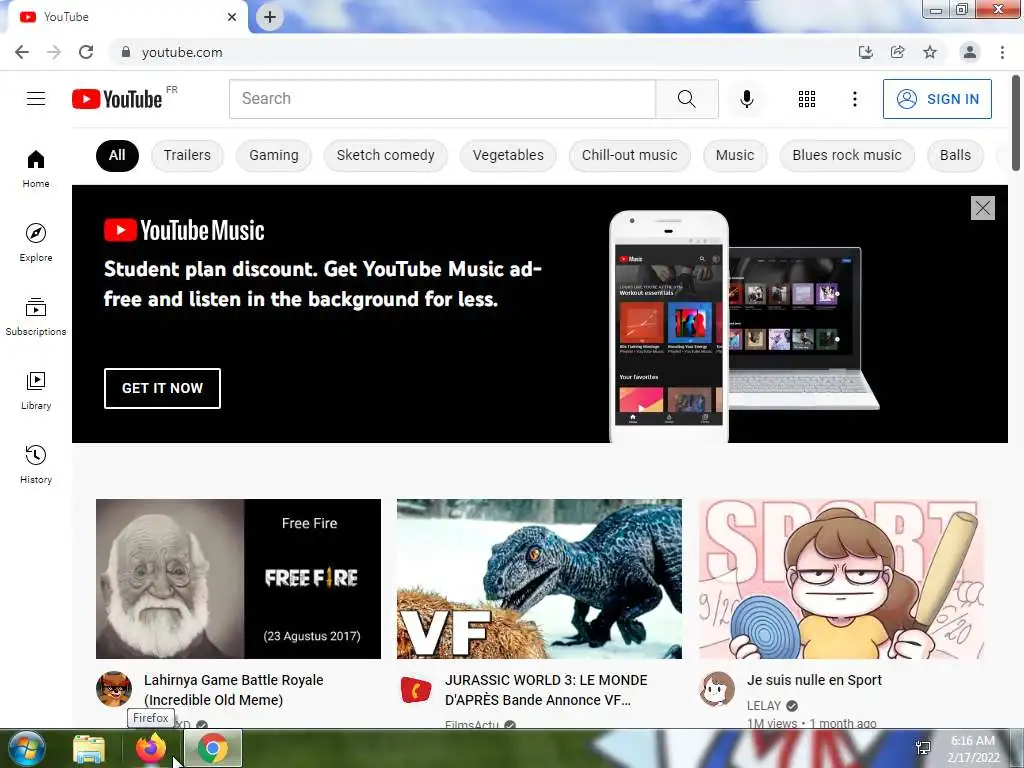The width and height of the screenshot is (1024, 768).
Task: Open YouTube settings three-dot menu
Action: (854, 99)
